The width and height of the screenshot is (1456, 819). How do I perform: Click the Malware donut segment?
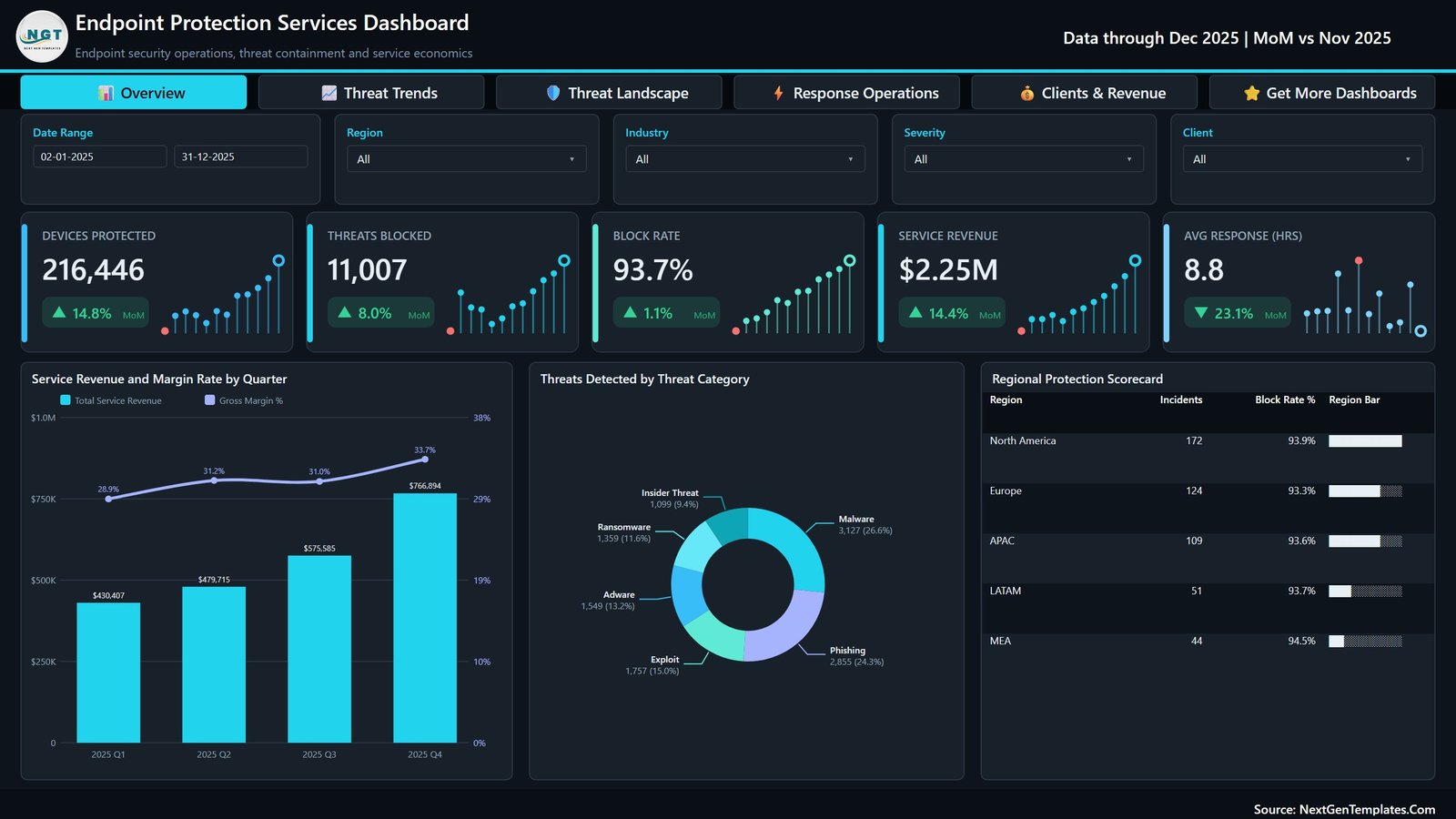pyautogui.click(x=792, y=542)
